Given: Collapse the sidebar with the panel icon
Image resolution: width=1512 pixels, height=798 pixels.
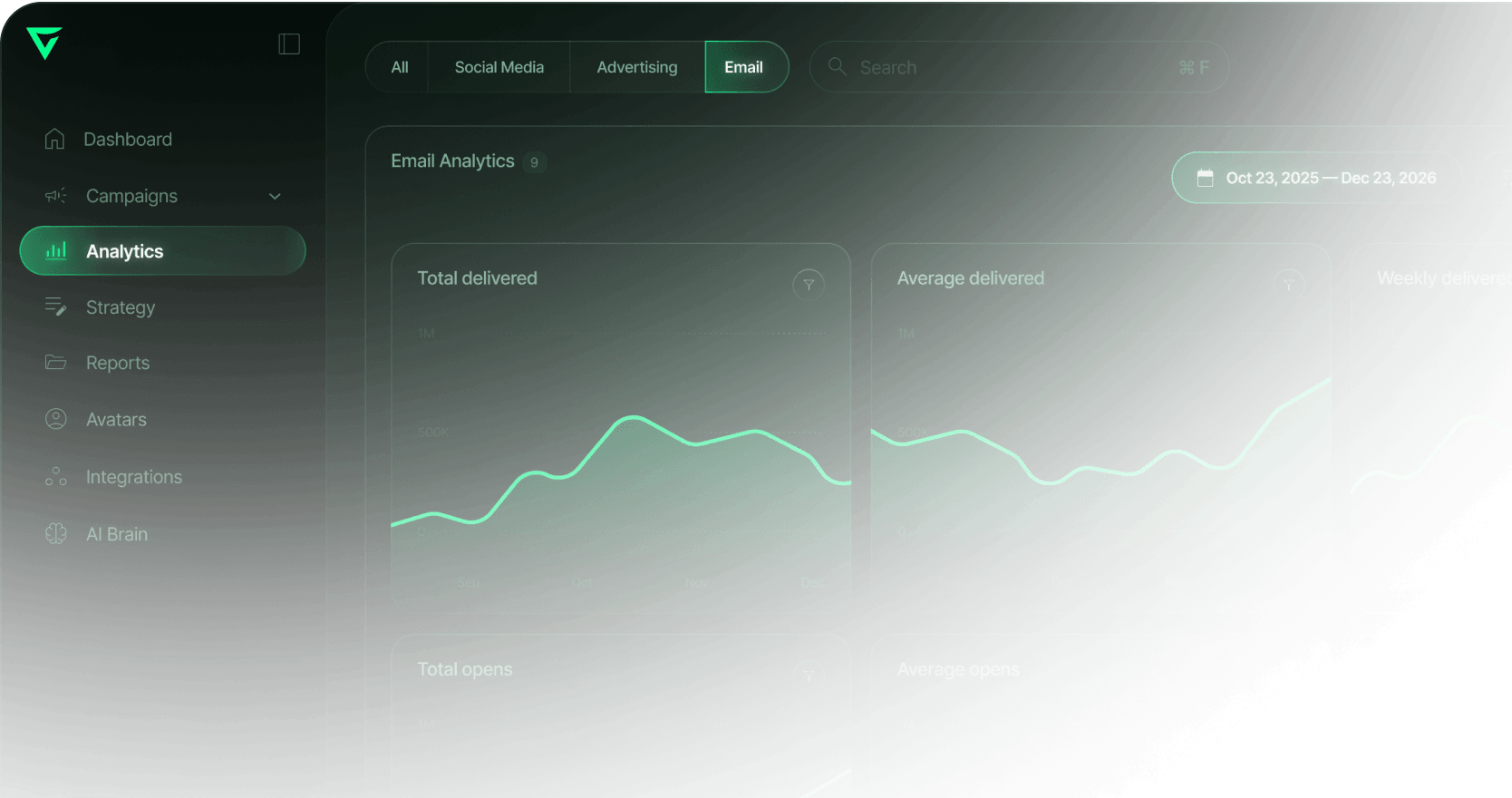Looking at the screenshot, I should 289,44.
